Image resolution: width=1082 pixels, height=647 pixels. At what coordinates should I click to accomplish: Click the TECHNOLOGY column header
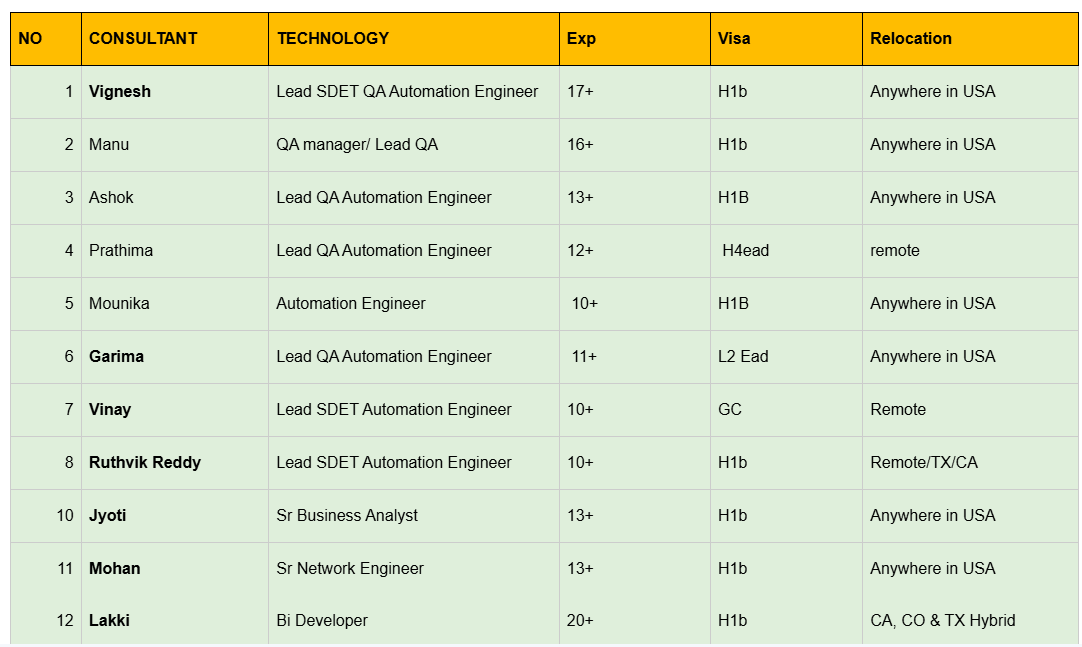point(333,39)
